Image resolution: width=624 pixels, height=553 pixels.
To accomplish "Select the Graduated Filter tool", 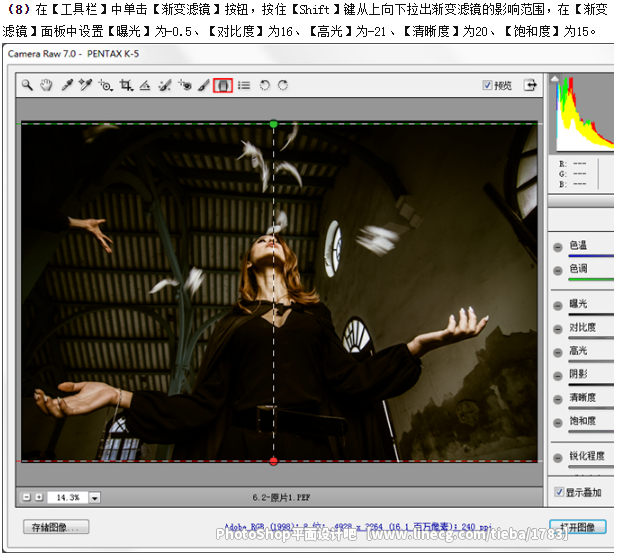I will point(223,85).
